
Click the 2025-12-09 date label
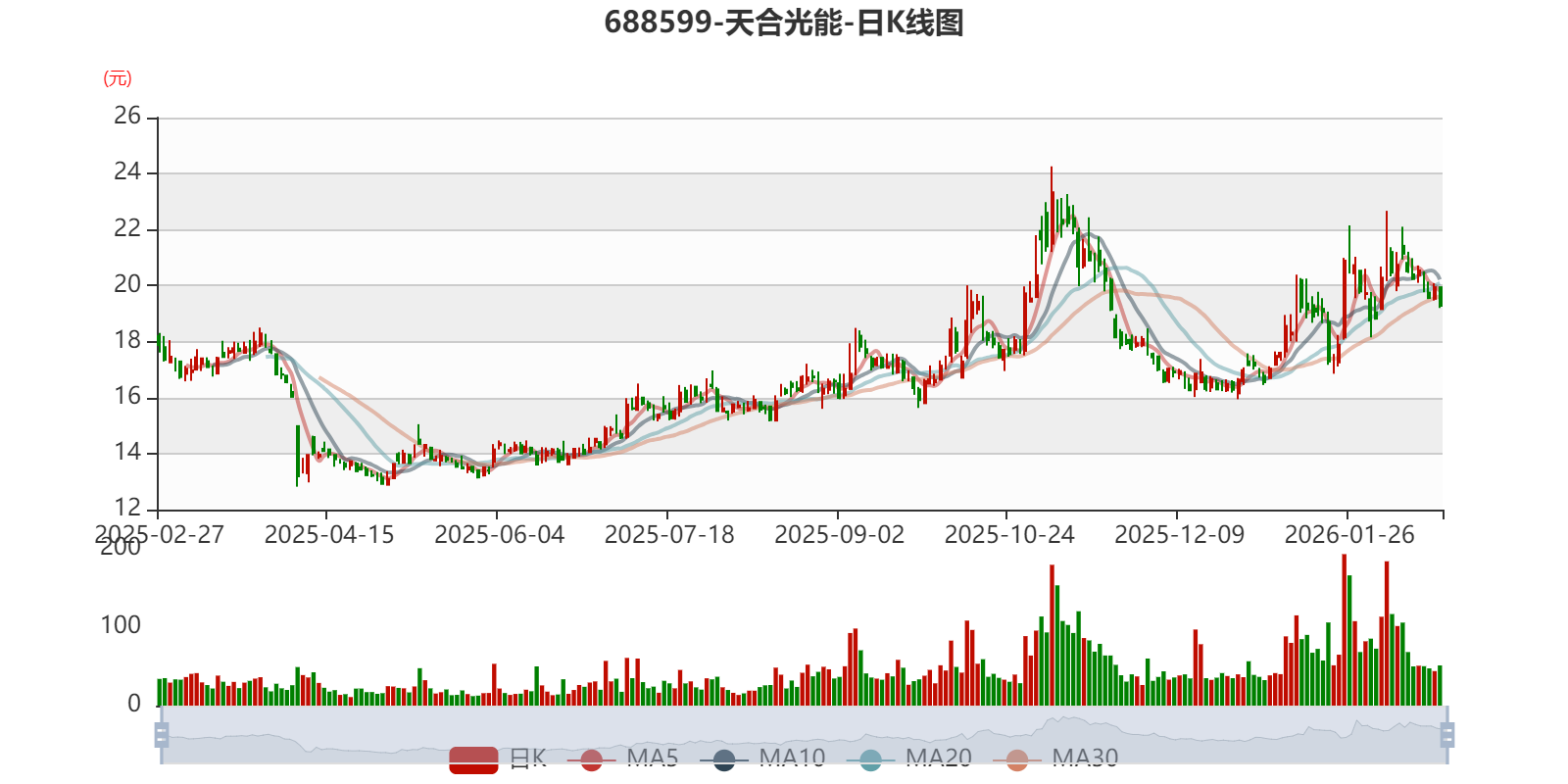pyautogui.click(x=1180, y=535)
